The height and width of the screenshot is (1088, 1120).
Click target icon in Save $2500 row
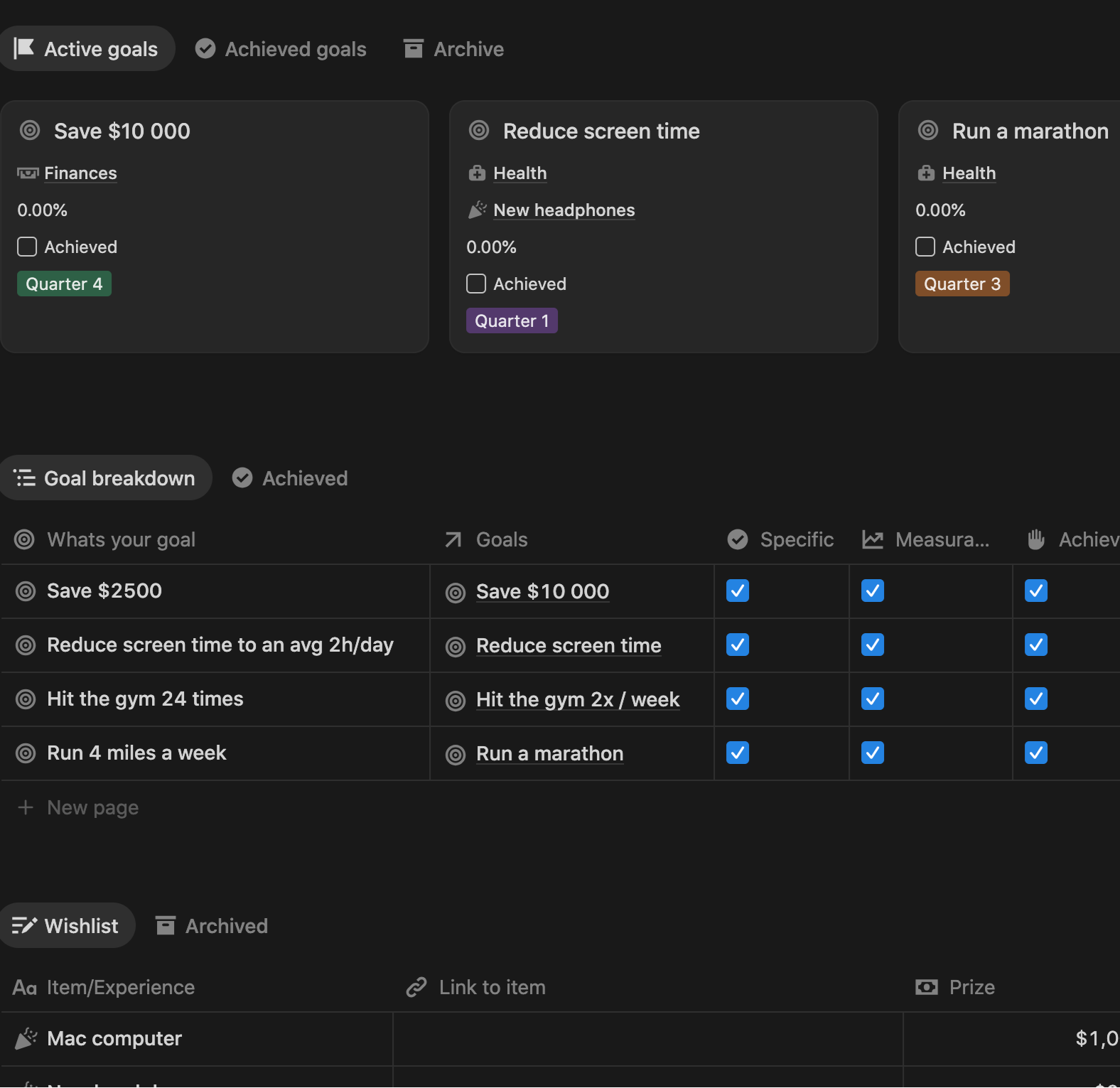click(26, 591)
